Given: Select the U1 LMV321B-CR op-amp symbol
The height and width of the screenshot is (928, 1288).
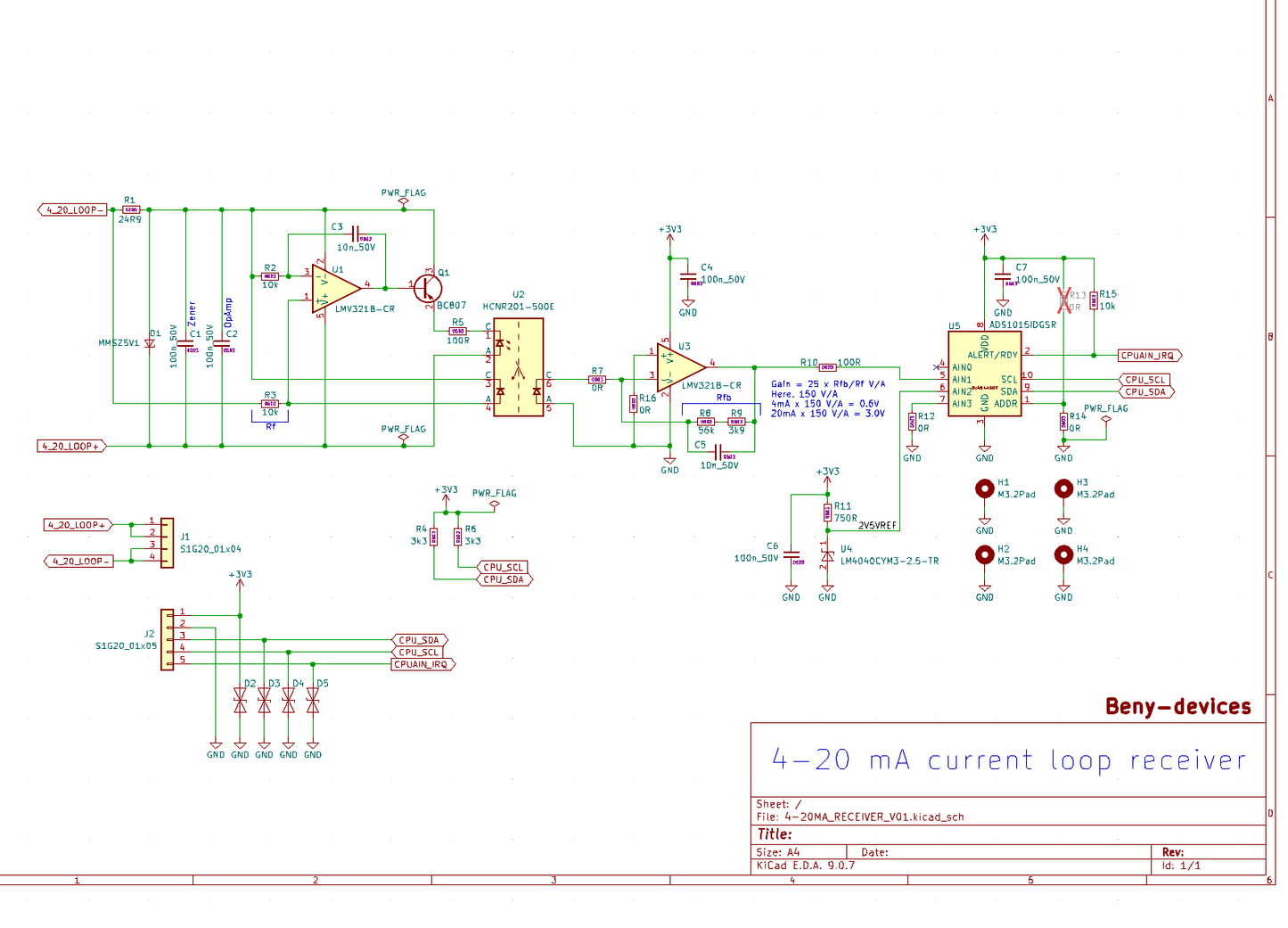Looking at the screenshot, I should (336, 289).
